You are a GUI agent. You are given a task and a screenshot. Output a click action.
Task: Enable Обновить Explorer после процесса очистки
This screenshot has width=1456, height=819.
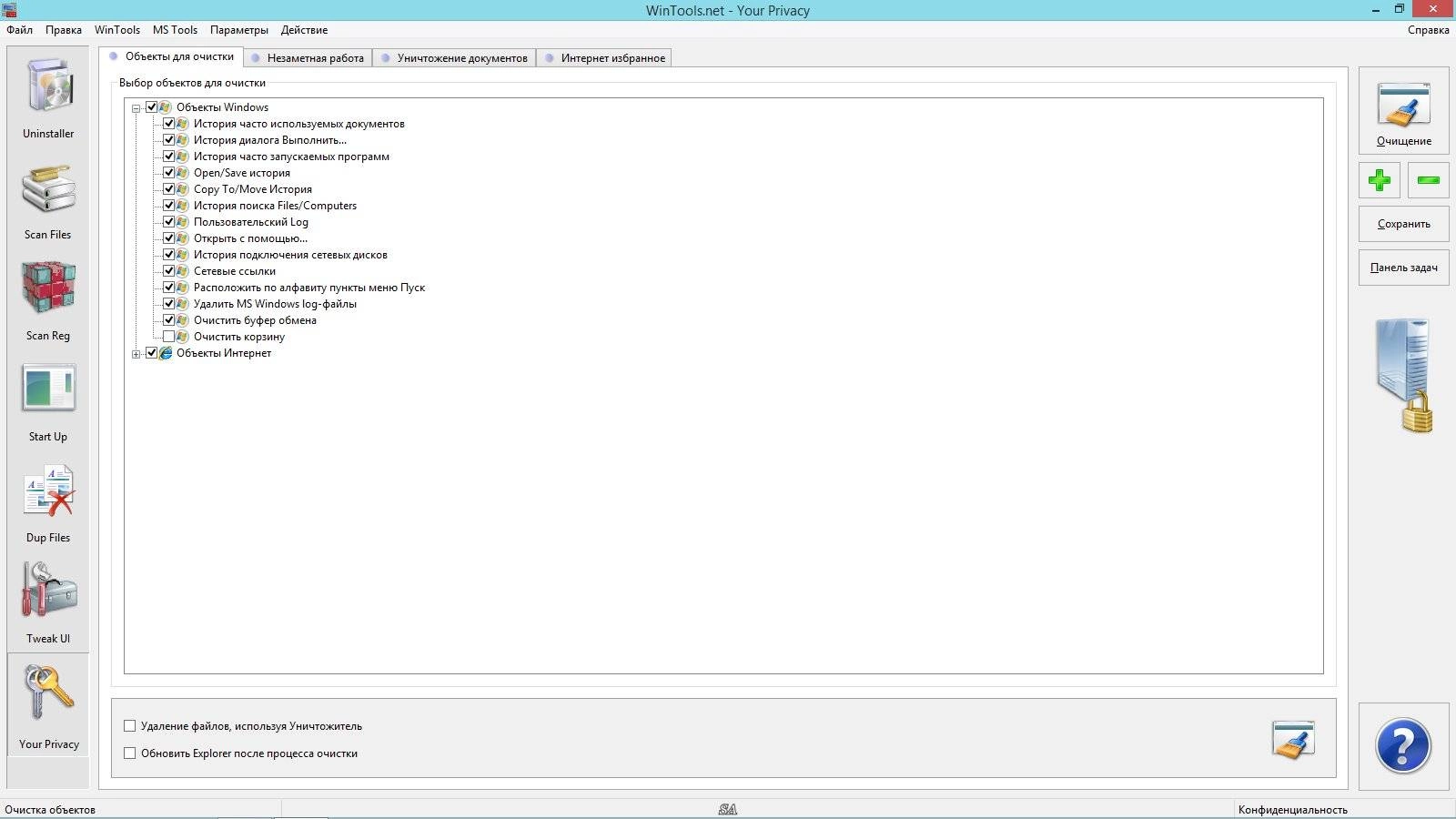point(130,753)
